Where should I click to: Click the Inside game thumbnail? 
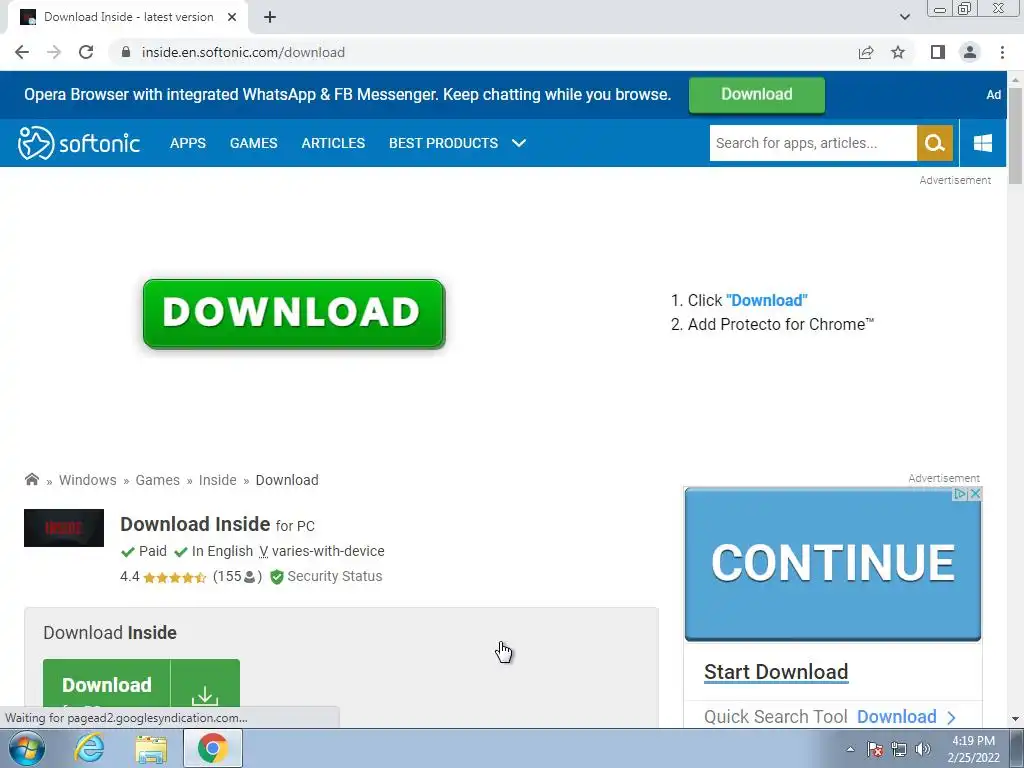(x=64, y=528)
